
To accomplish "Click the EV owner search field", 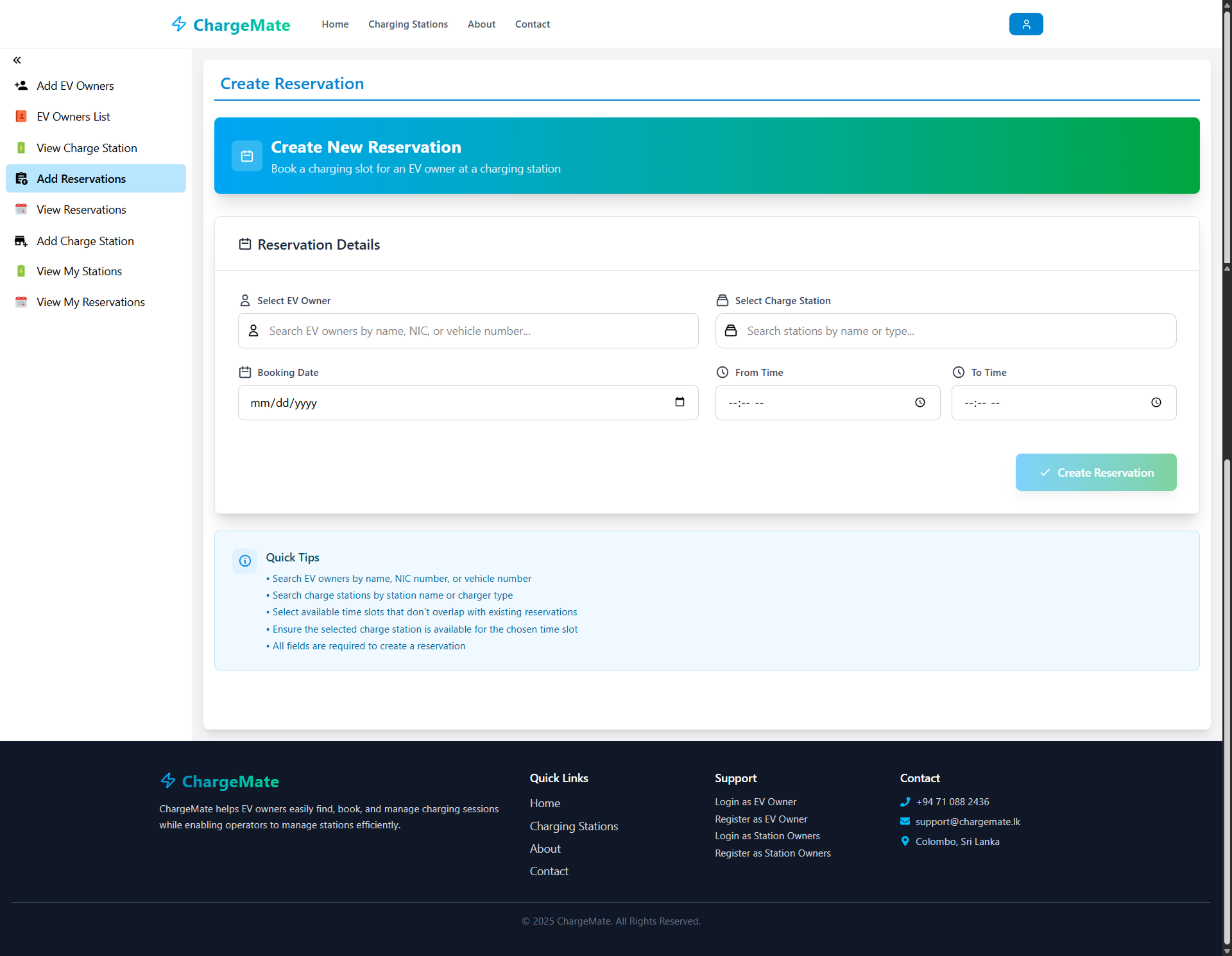I will [468, 330].
